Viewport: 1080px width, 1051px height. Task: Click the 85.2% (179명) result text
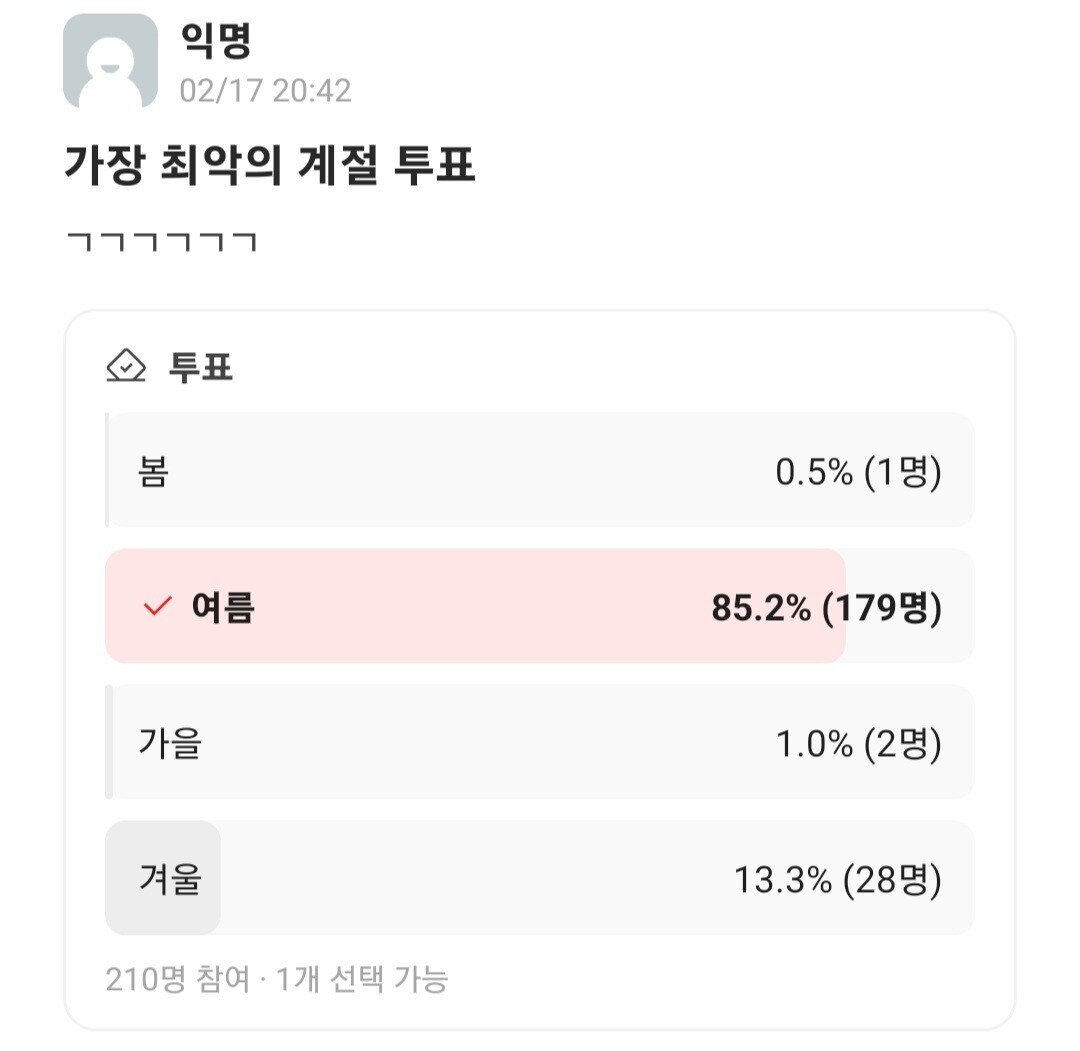click(x=826, y=607)
